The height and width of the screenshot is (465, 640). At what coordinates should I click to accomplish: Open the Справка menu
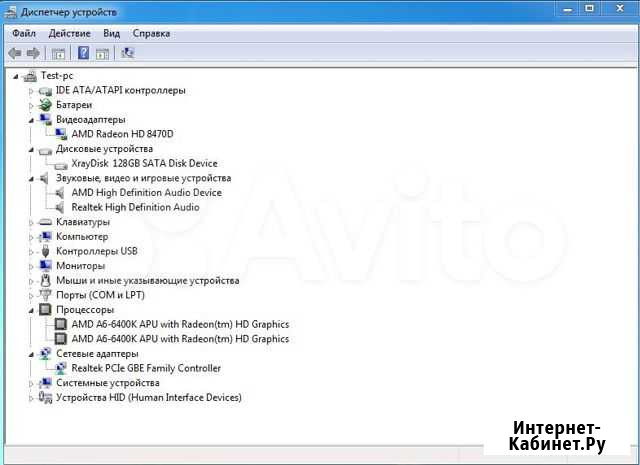click(x=151, y=33)
